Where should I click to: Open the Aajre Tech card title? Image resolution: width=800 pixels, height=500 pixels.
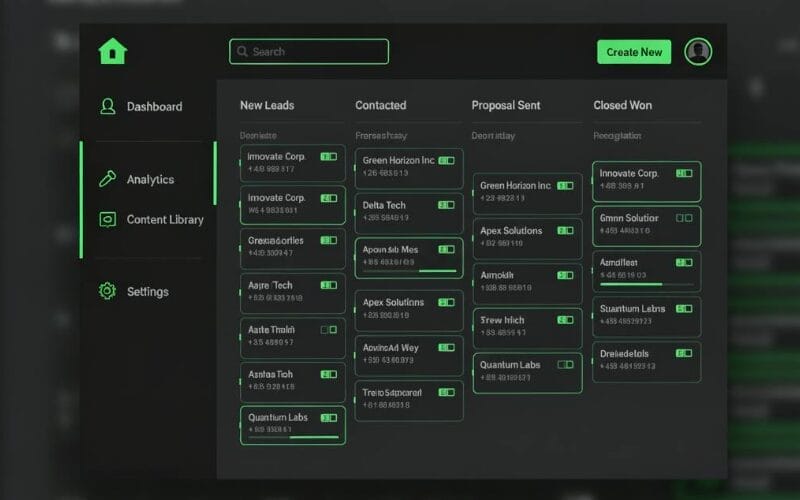click(x=270, y=285)
